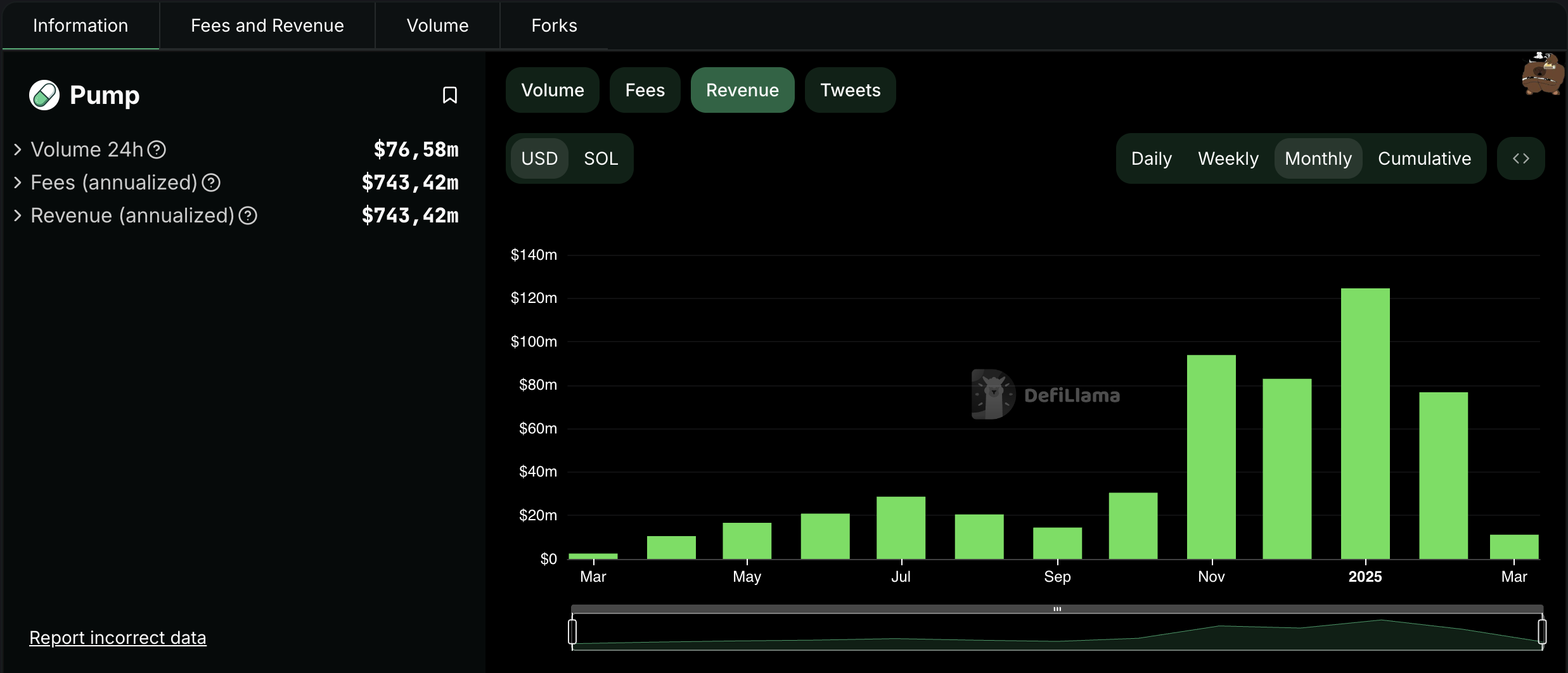Expand the Revenue (annualized) row
Image resolution: width=1568 pixels, height=673 pixels.
click(18, 215)
